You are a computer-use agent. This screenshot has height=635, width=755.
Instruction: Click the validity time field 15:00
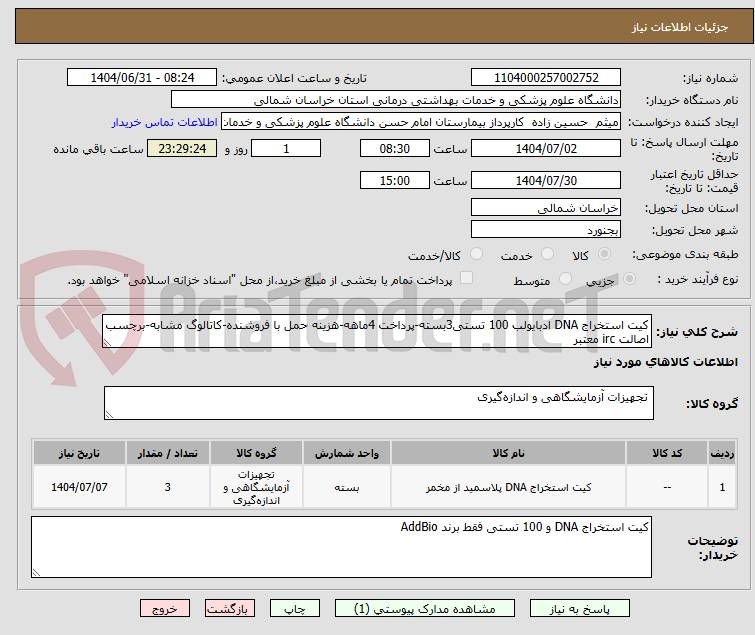[394, 181]
